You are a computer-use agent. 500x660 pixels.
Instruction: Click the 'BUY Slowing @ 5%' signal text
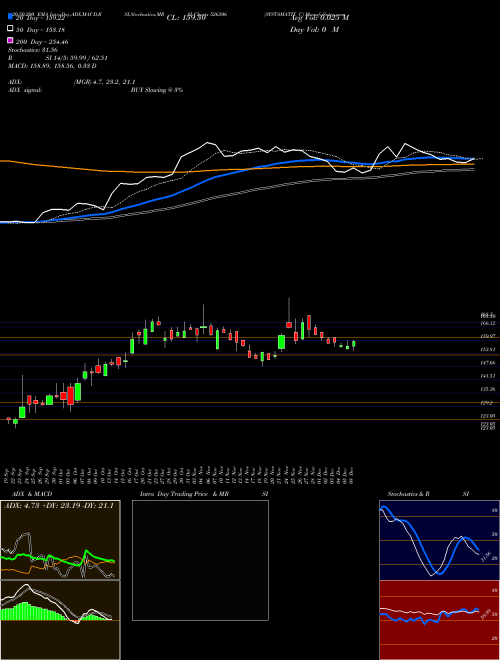click(157, 90)
